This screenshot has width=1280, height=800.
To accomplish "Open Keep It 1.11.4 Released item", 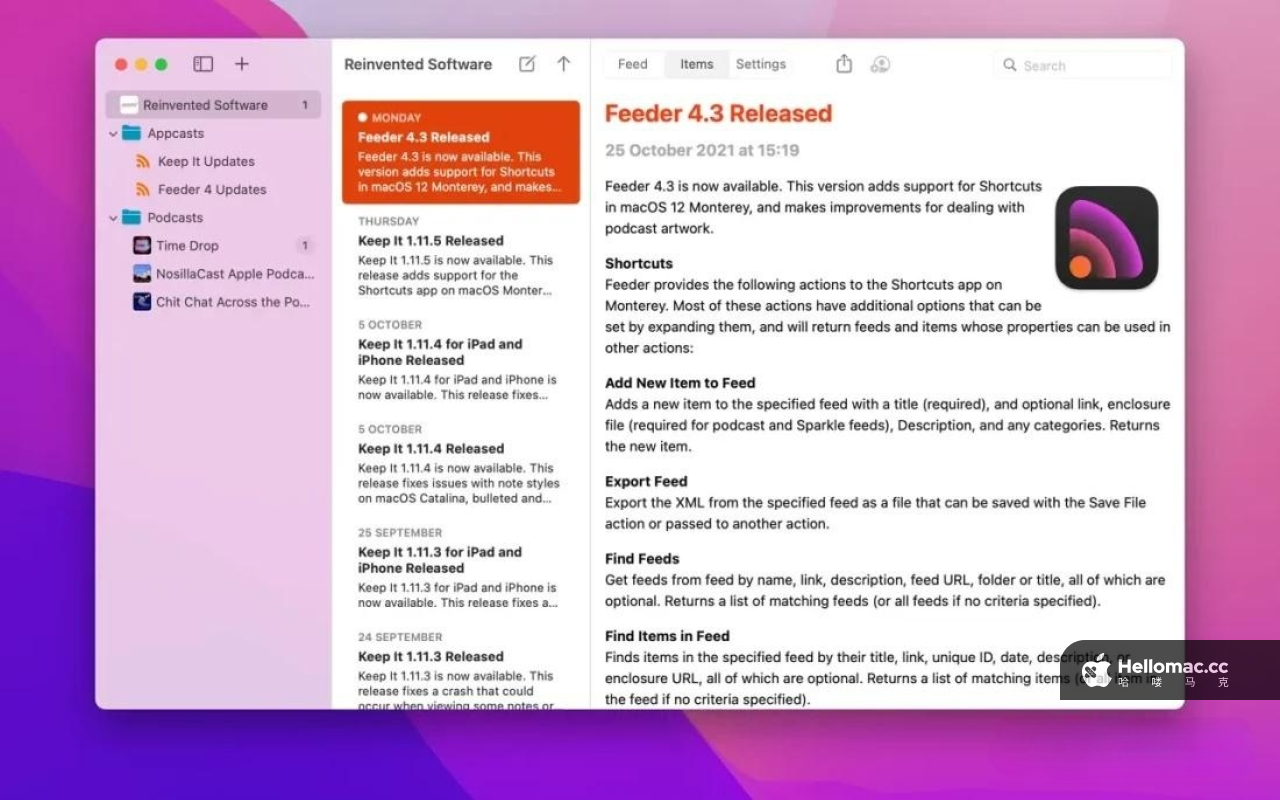I will coord(460,464).
